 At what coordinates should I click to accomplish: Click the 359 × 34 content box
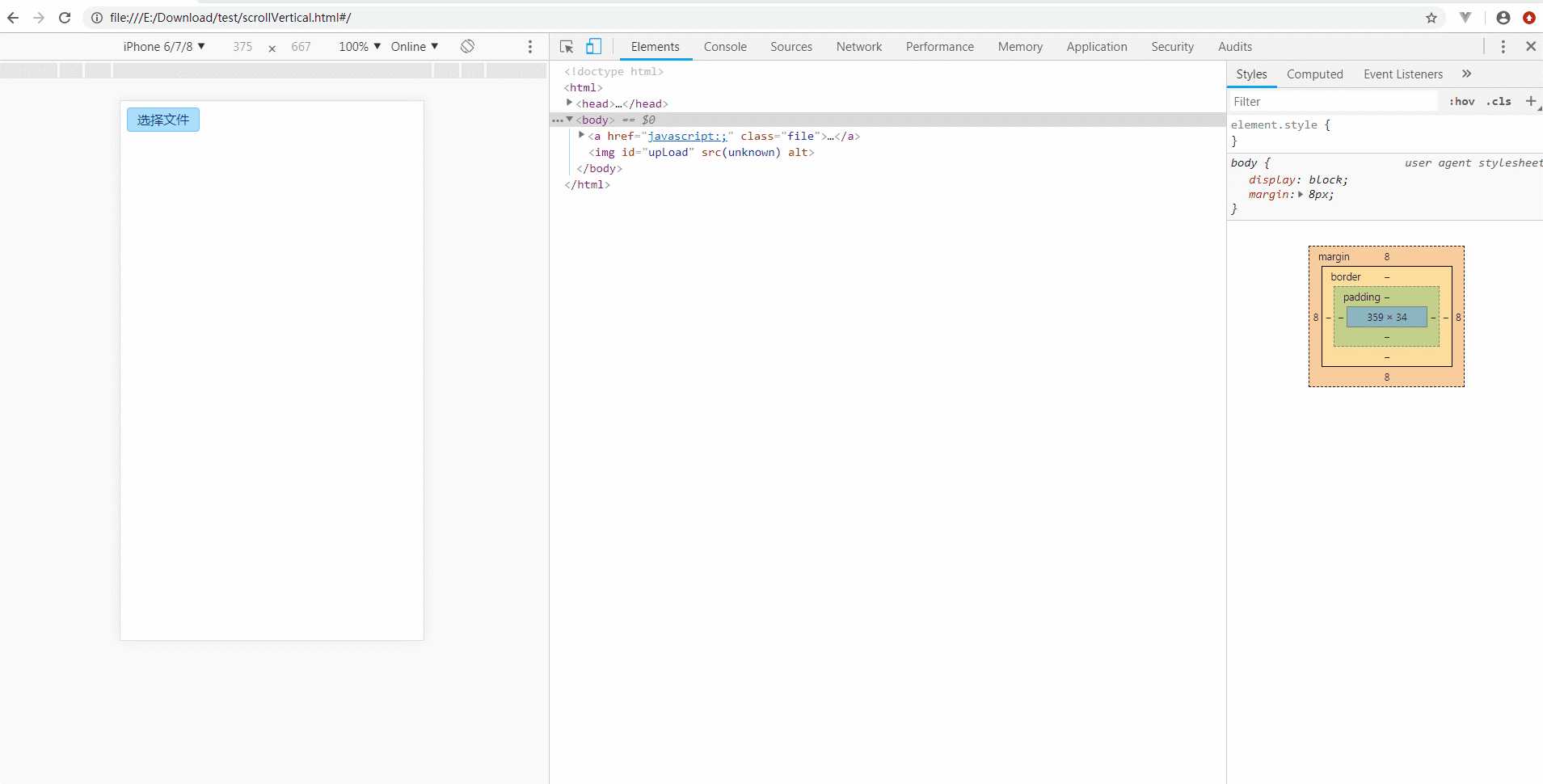click(x=1387, y=317)
